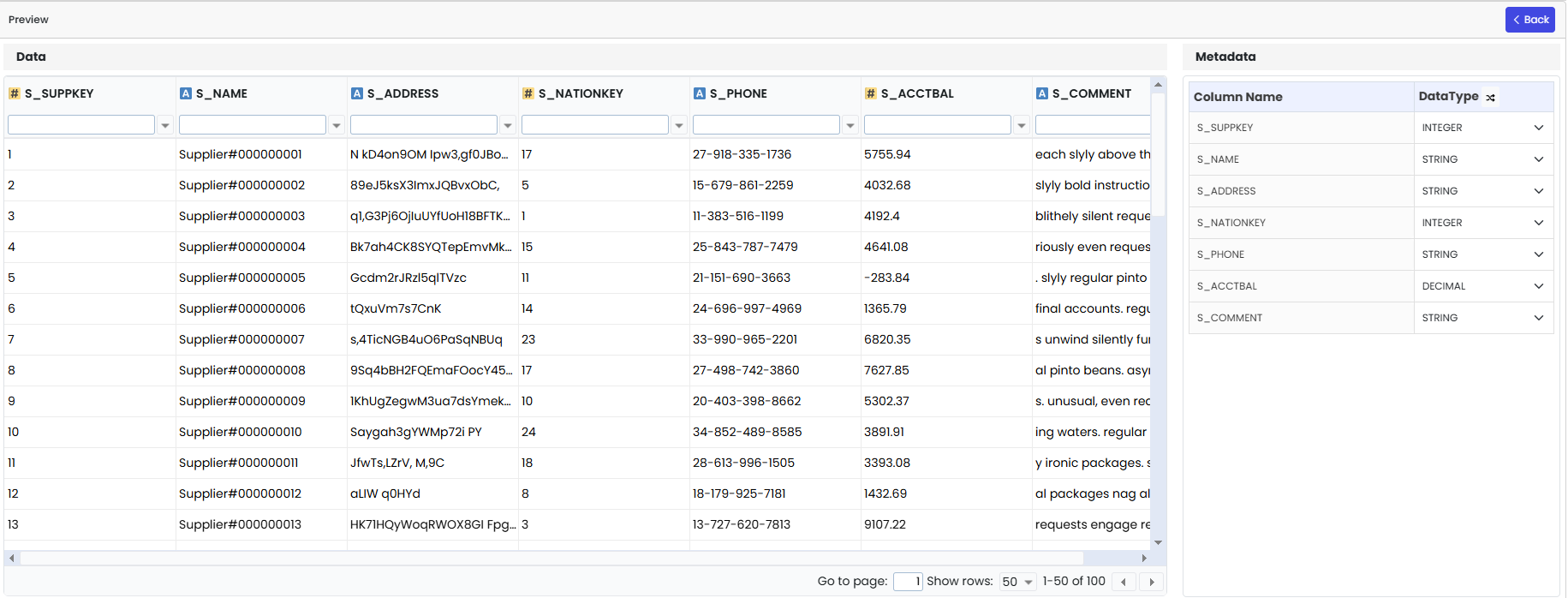The image size is (1568, 598).
Task: Open the S_ADDRESS column filter dropdown
Action: click(x=508, y=125)
